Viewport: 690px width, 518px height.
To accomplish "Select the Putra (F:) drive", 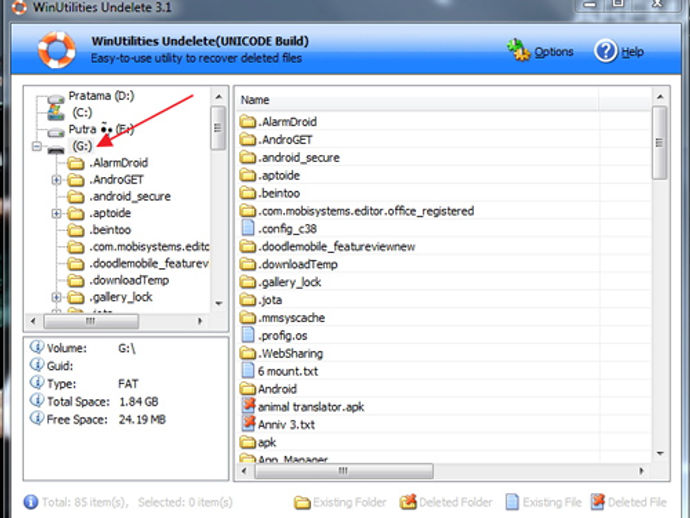I will 101,129.
